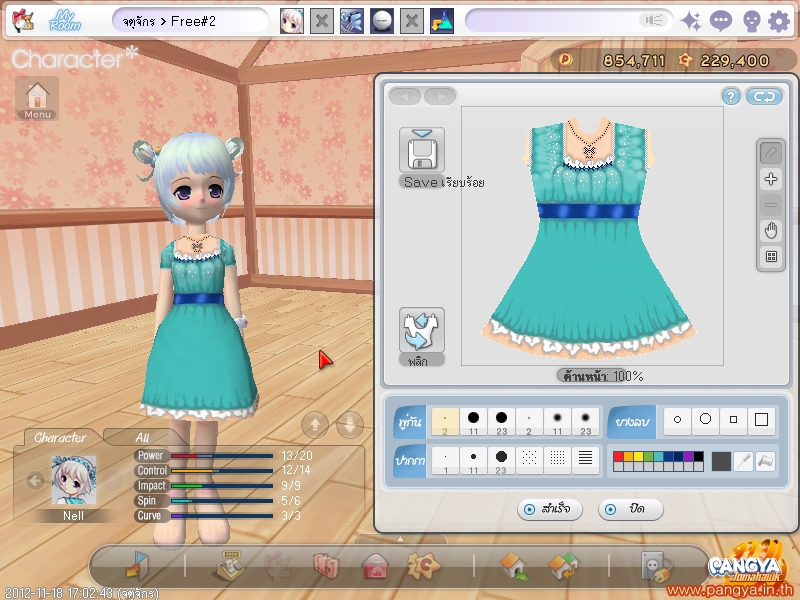Screen dimensions: 800x600
Task: Select the size 1 pen tip
Action: click(x=445, y=461)
